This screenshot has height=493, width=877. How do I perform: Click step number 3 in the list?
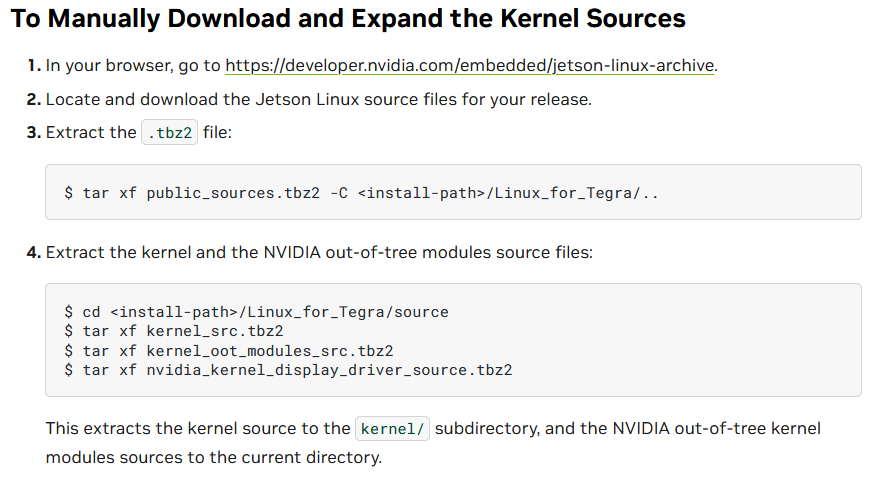click(34, 132)
